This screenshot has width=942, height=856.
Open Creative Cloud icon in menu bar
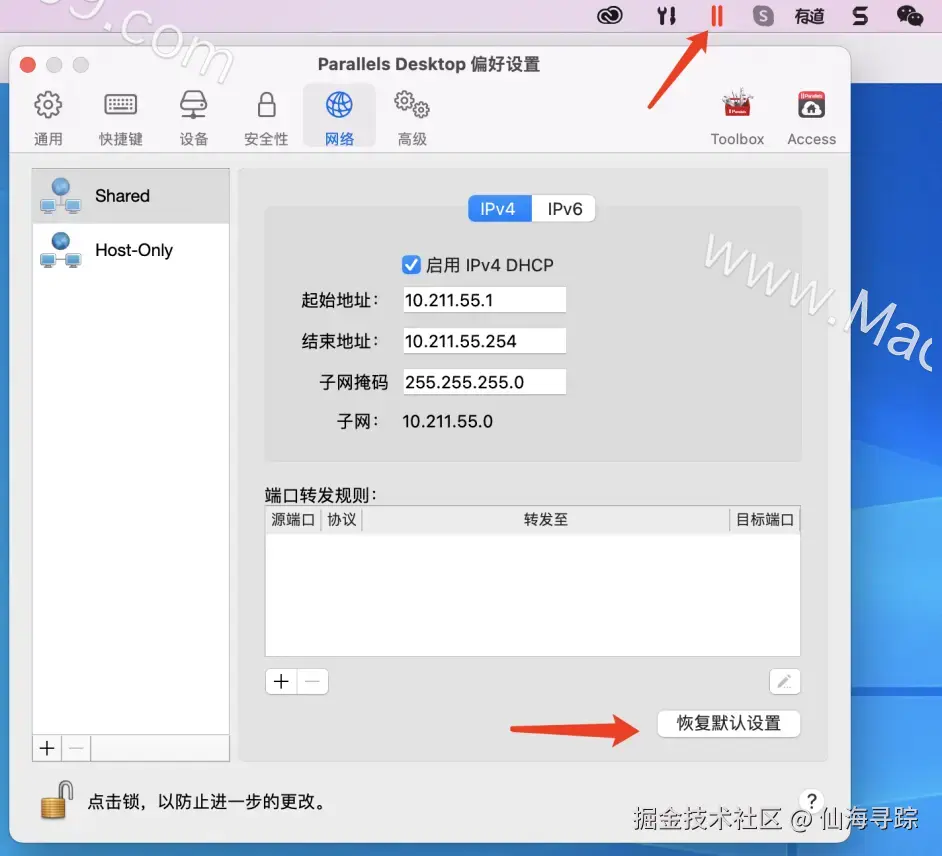tap(610, 16)
